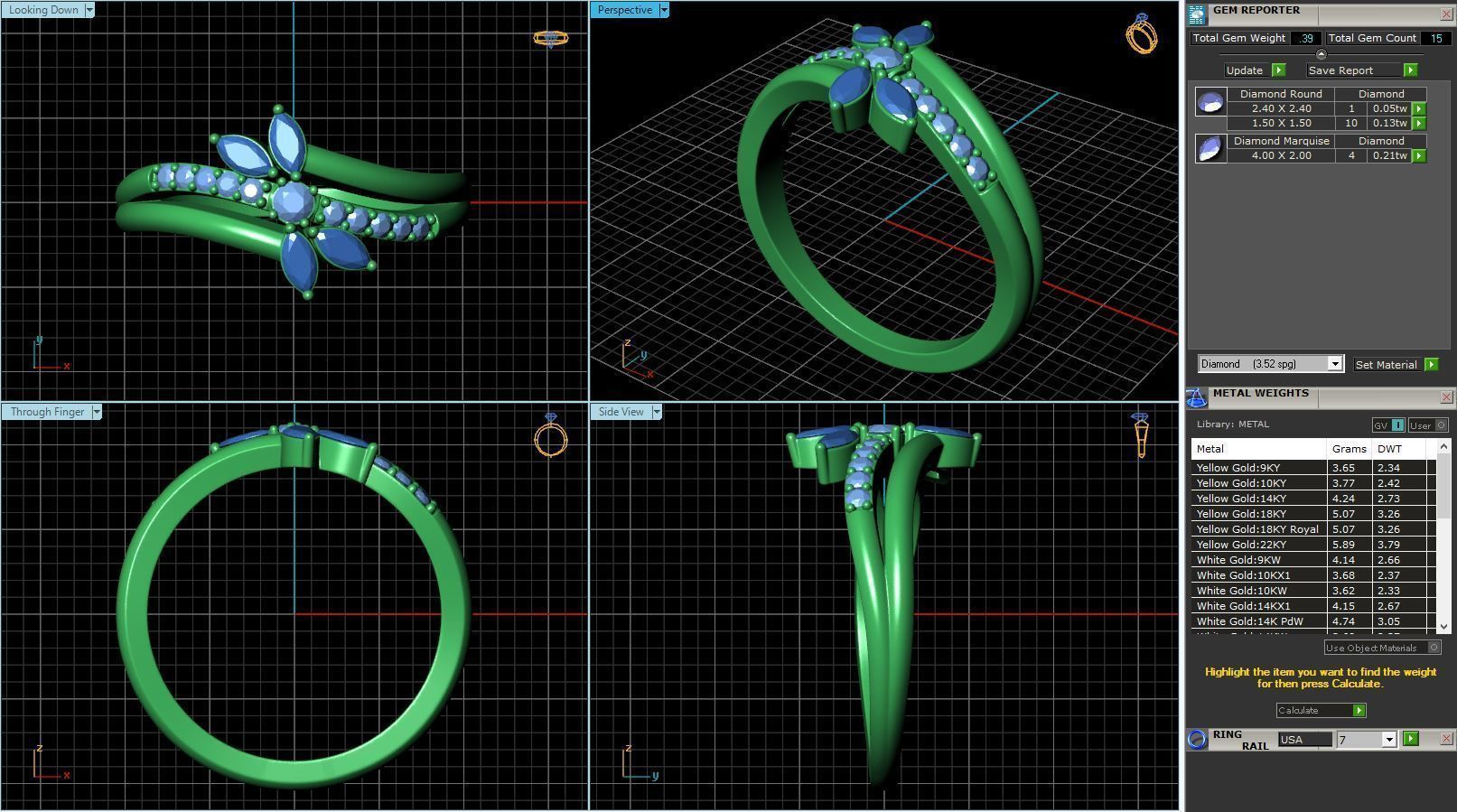This screenshot has width=1457, height=812.
Task: Click the Set Material button
Action: (1395, 364)
